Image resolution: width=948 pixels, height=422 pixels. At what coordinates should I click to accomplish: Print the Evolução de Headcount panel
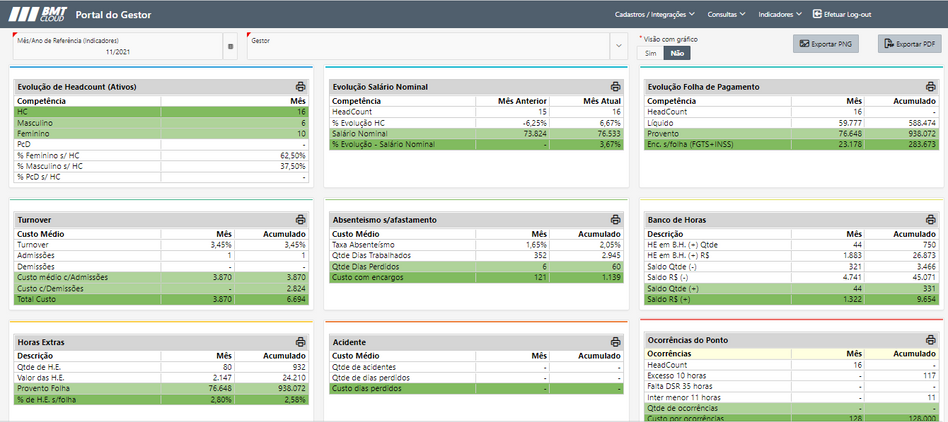pyautogui.click(x=300, y=86)
